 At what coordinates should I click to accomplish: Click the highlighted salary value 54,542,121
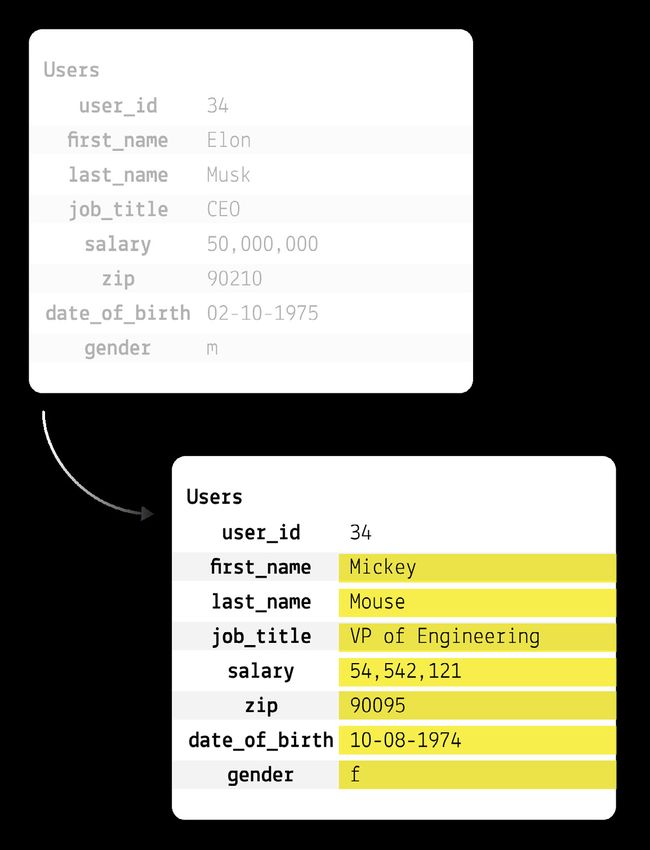[x=477, y=672]
